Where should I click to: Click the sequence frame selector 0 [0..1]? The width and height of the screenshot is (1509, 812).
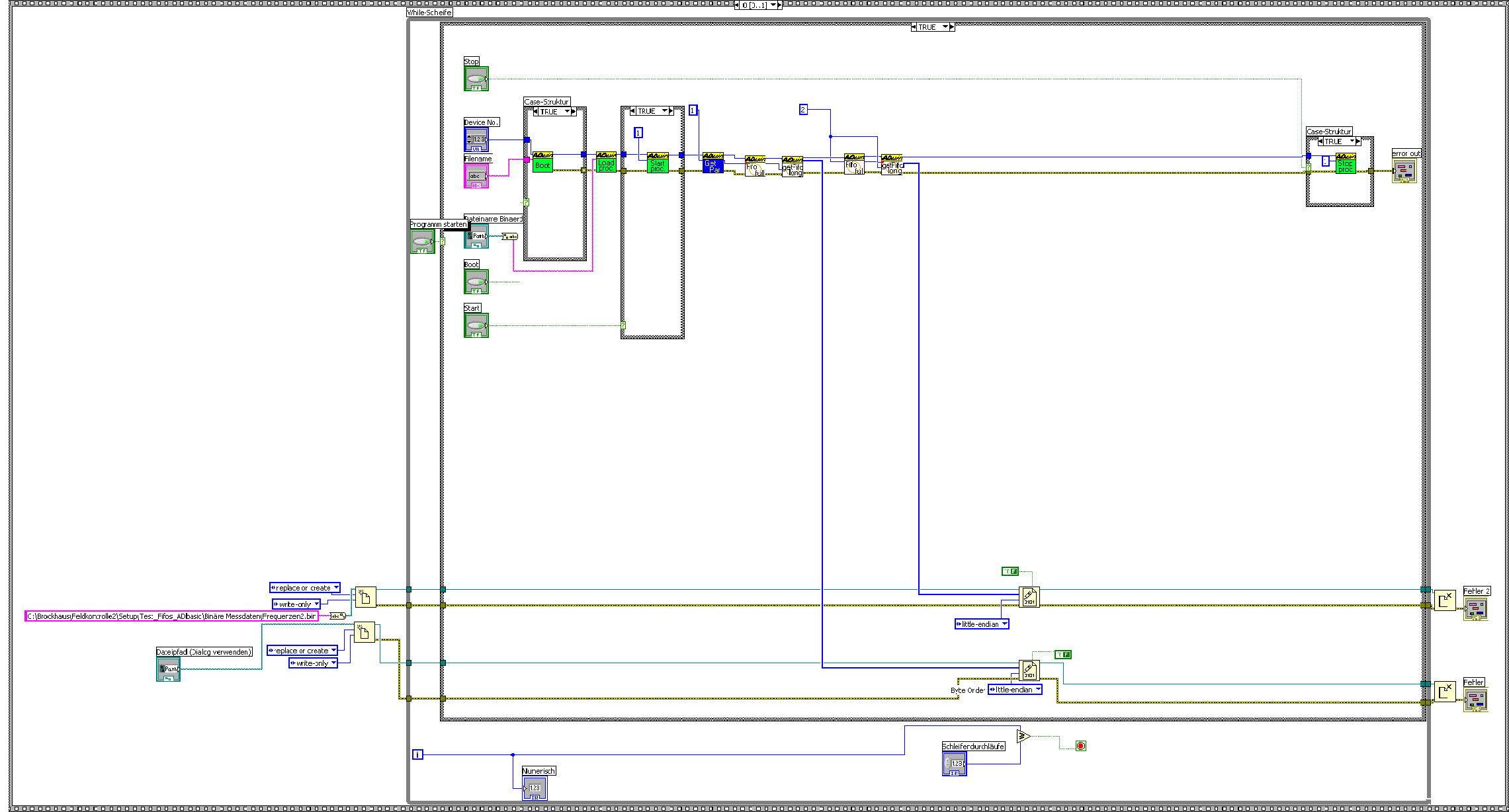[758, 5]
